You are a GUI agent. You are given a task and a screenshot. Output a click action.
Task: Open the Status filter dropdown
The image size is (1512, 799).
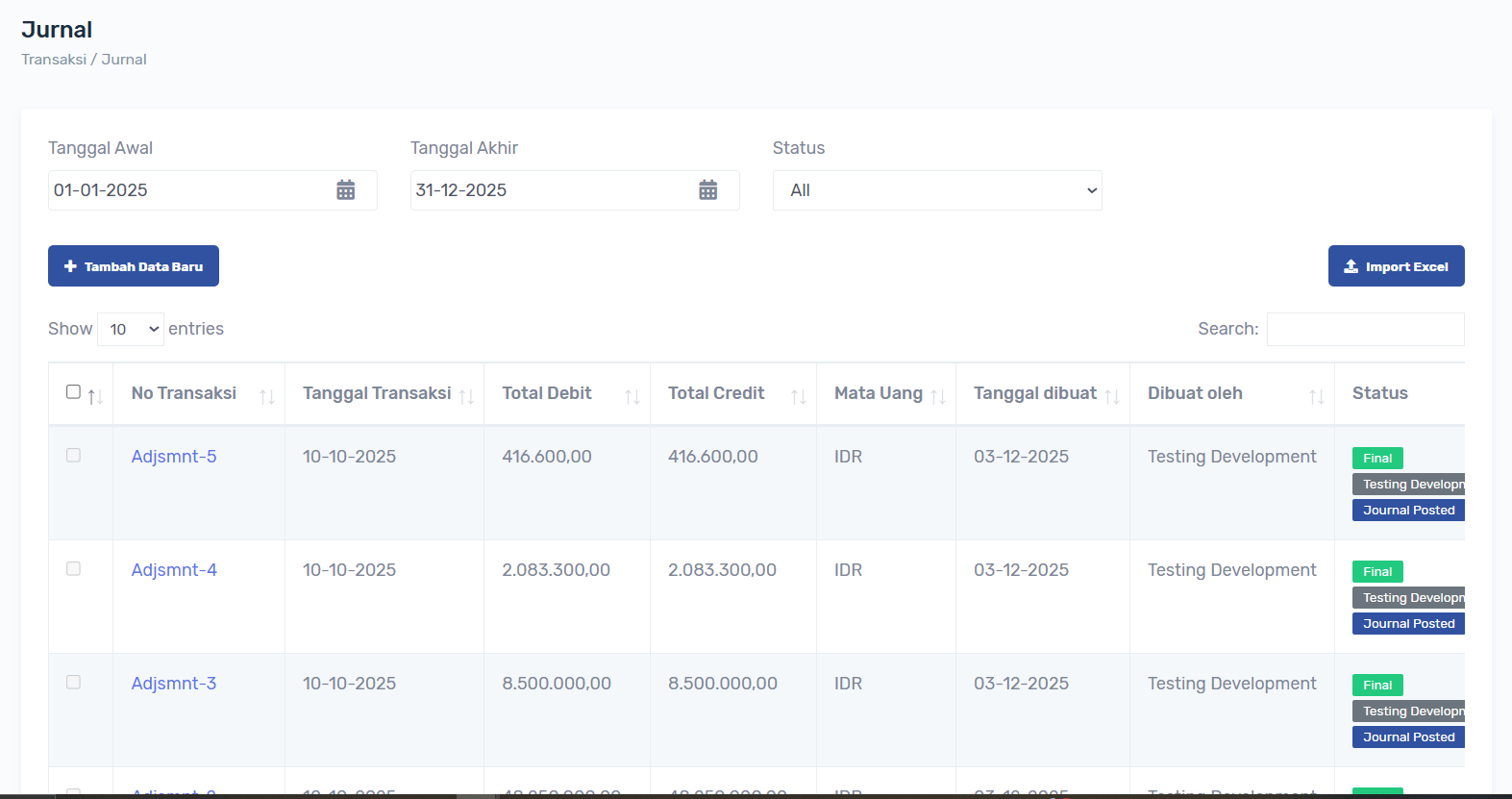point(937,190)
